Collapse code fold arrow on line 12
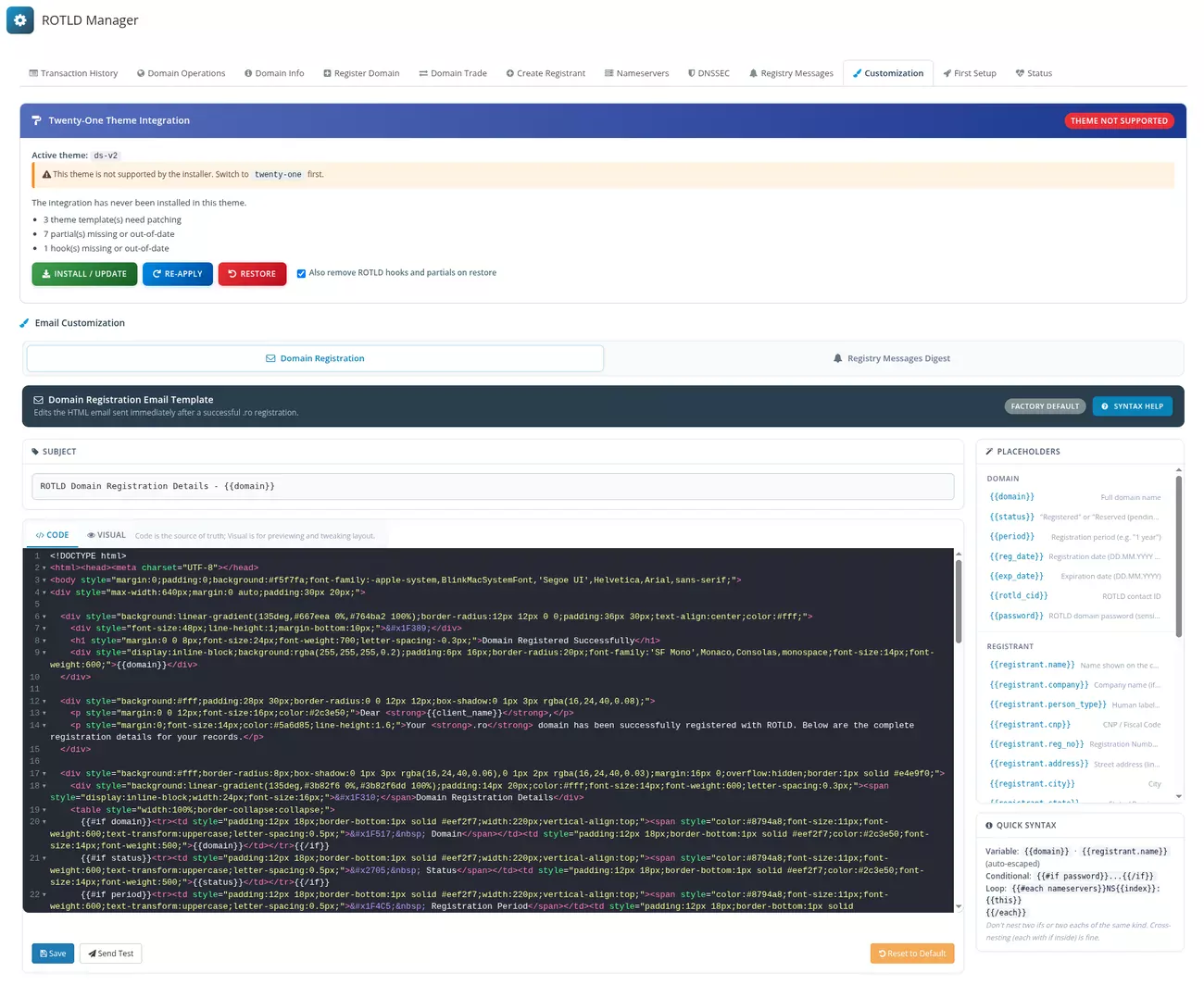1204x985 pixels. coord(44,702)
